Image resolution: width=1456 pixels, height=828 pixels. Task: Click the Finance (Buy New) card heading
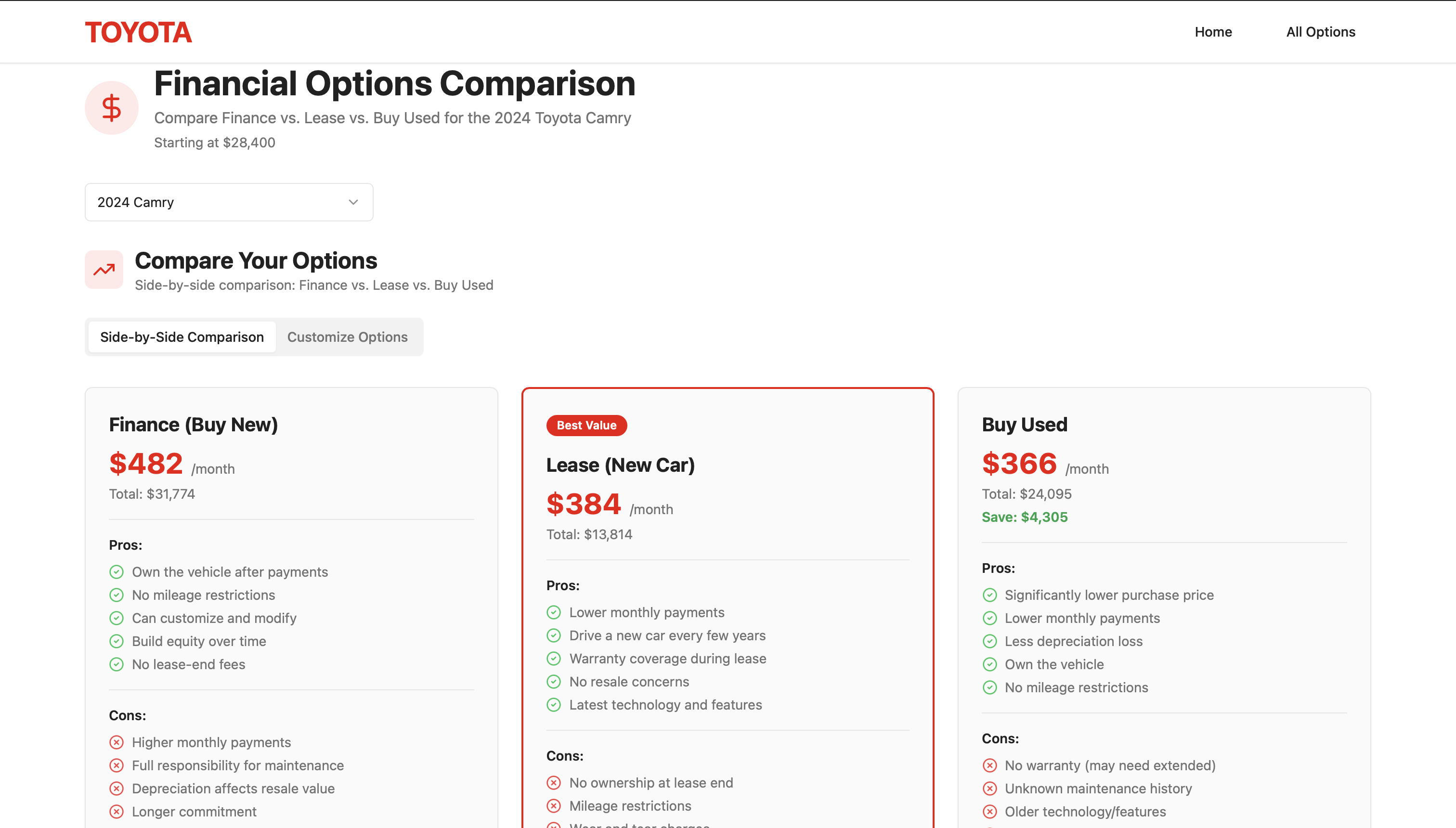pos(194,425)
